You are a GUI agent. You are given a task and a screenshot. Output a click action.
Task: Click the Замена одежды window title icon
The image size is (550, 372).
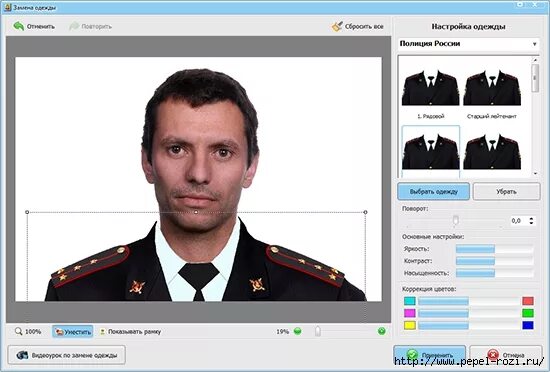point(8,7)
